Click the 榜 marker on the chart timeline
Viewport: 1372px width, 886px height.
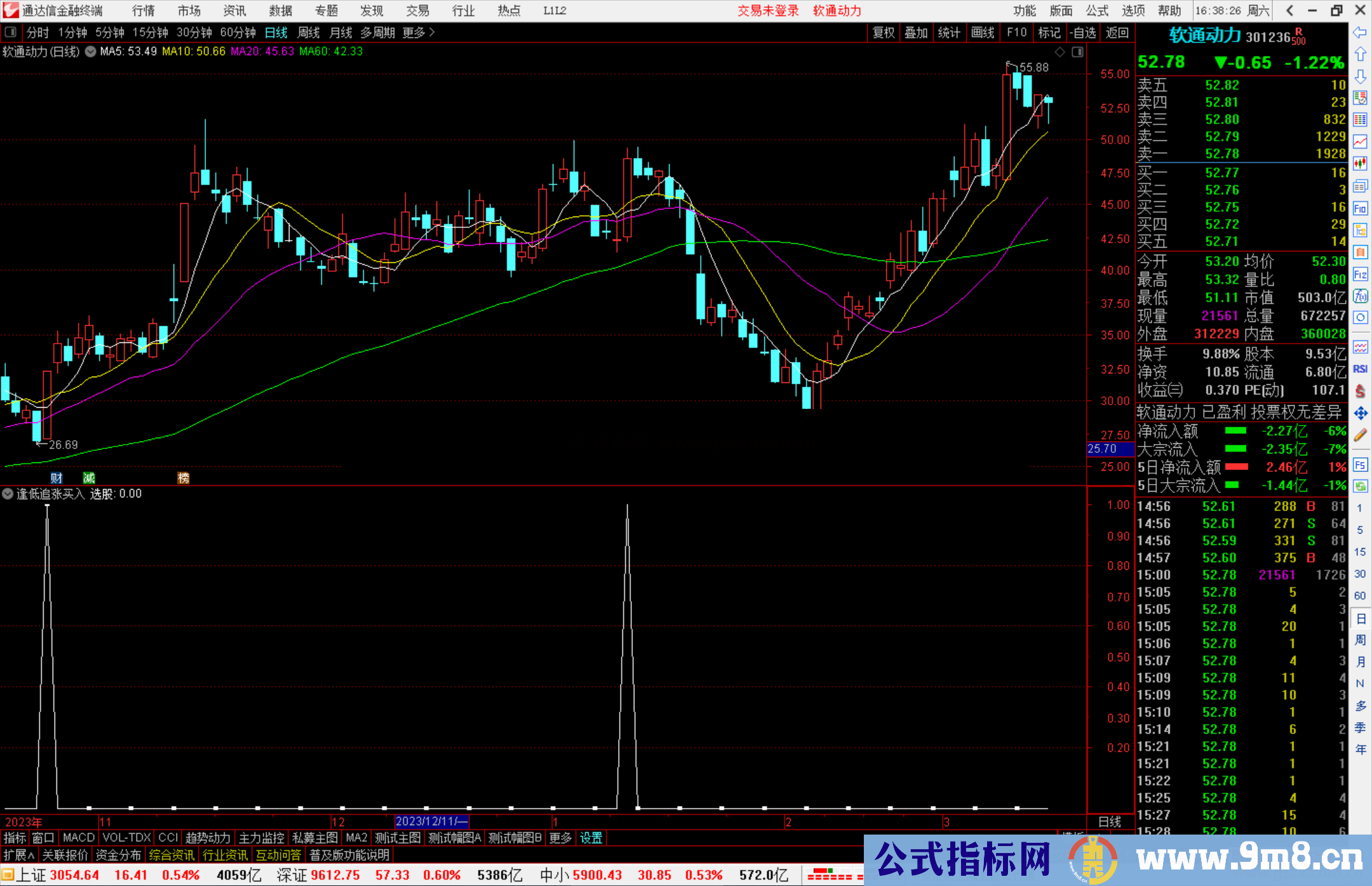[x=184, y=478]
